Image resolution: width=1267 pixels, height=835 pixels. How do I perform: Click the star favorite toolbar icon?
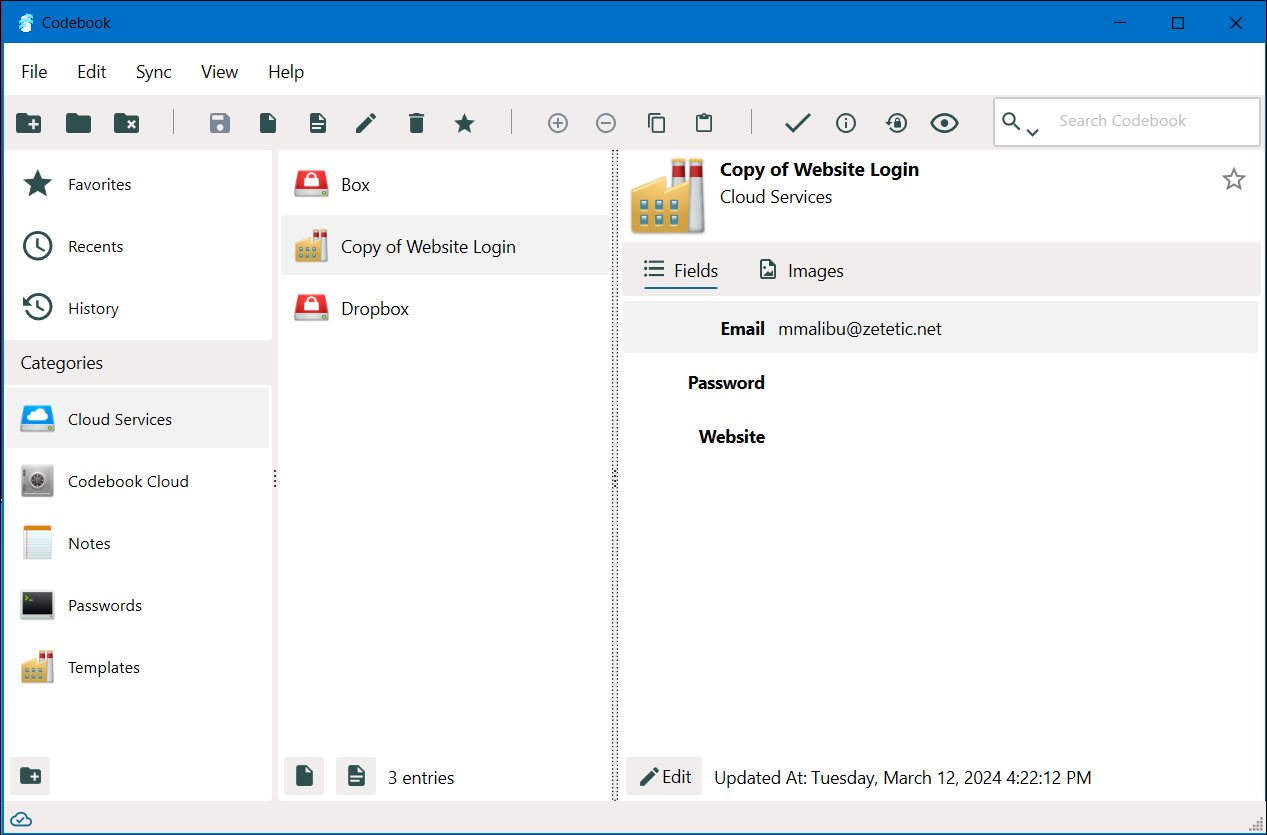click(464, 123)
